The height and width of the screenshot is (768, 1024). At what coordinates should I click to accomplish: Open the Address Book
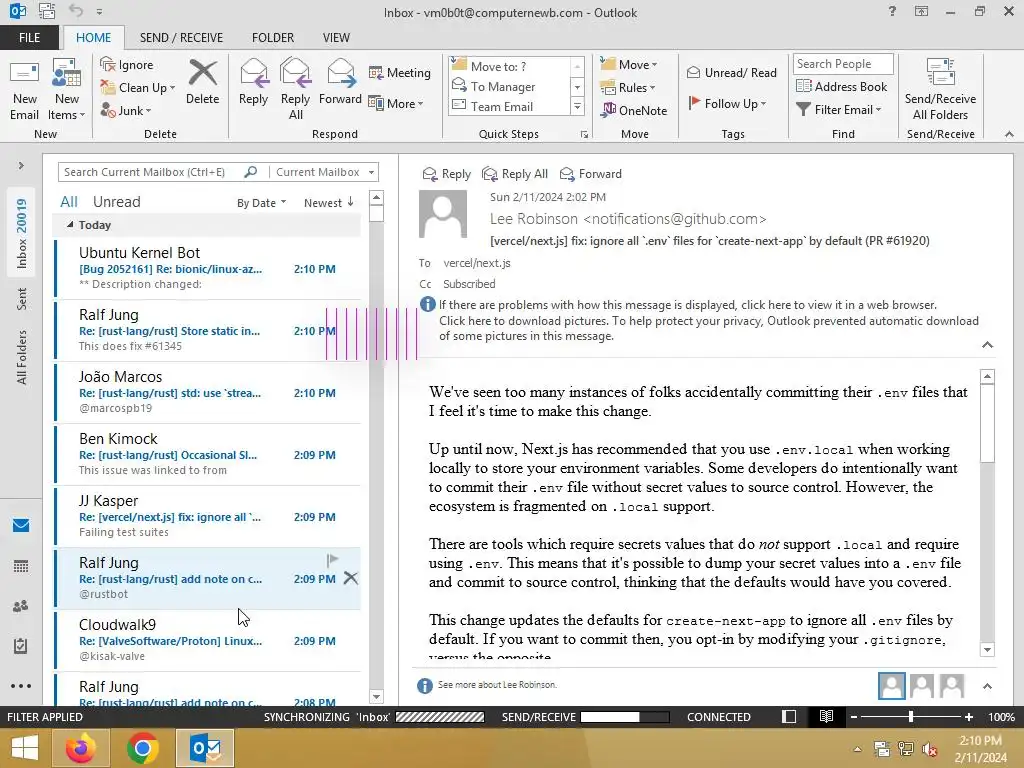coord(841,86)
